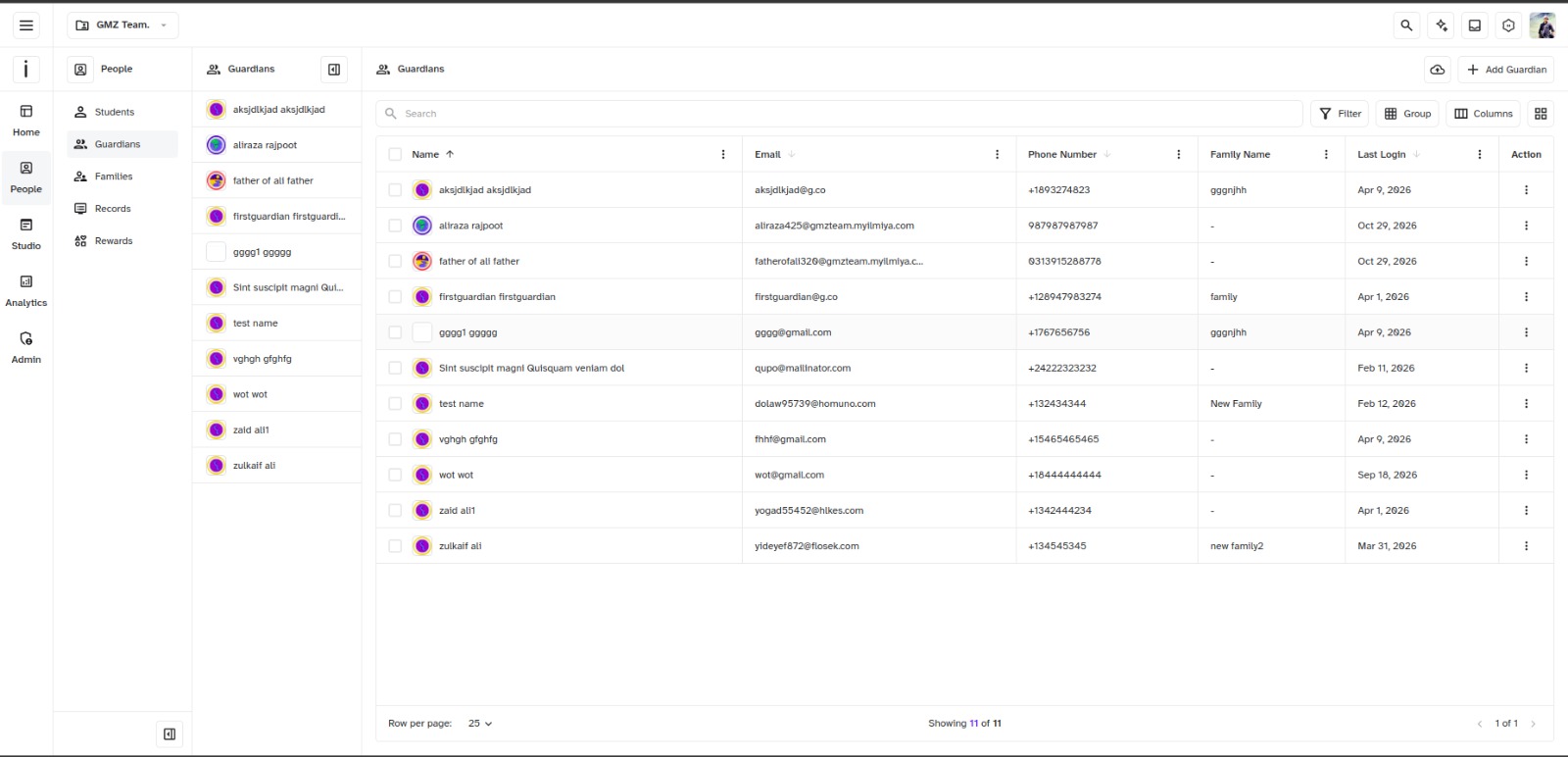Viewport: 1568px width, 757px height.
Task: Check the zaid ali1 row checkbox
Action: coord(395,511)
